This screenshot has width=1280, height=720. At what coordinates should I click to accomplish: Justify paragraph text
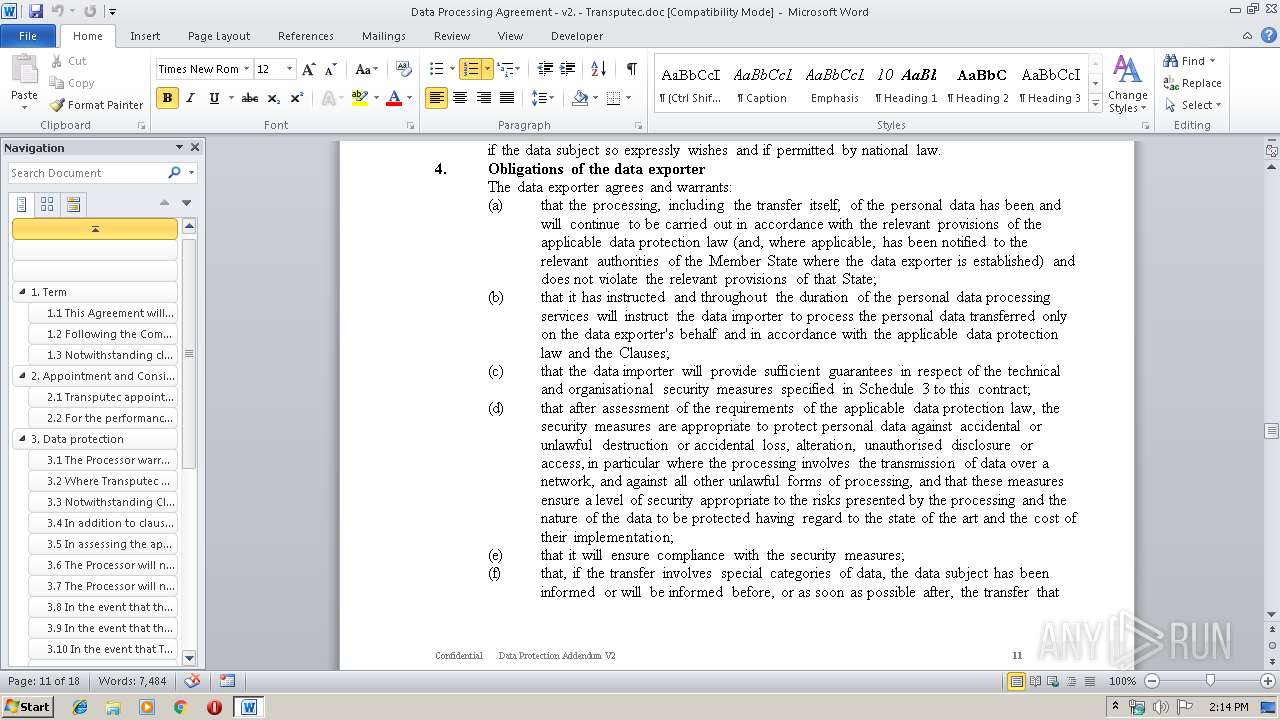click(x=507, y=98)
